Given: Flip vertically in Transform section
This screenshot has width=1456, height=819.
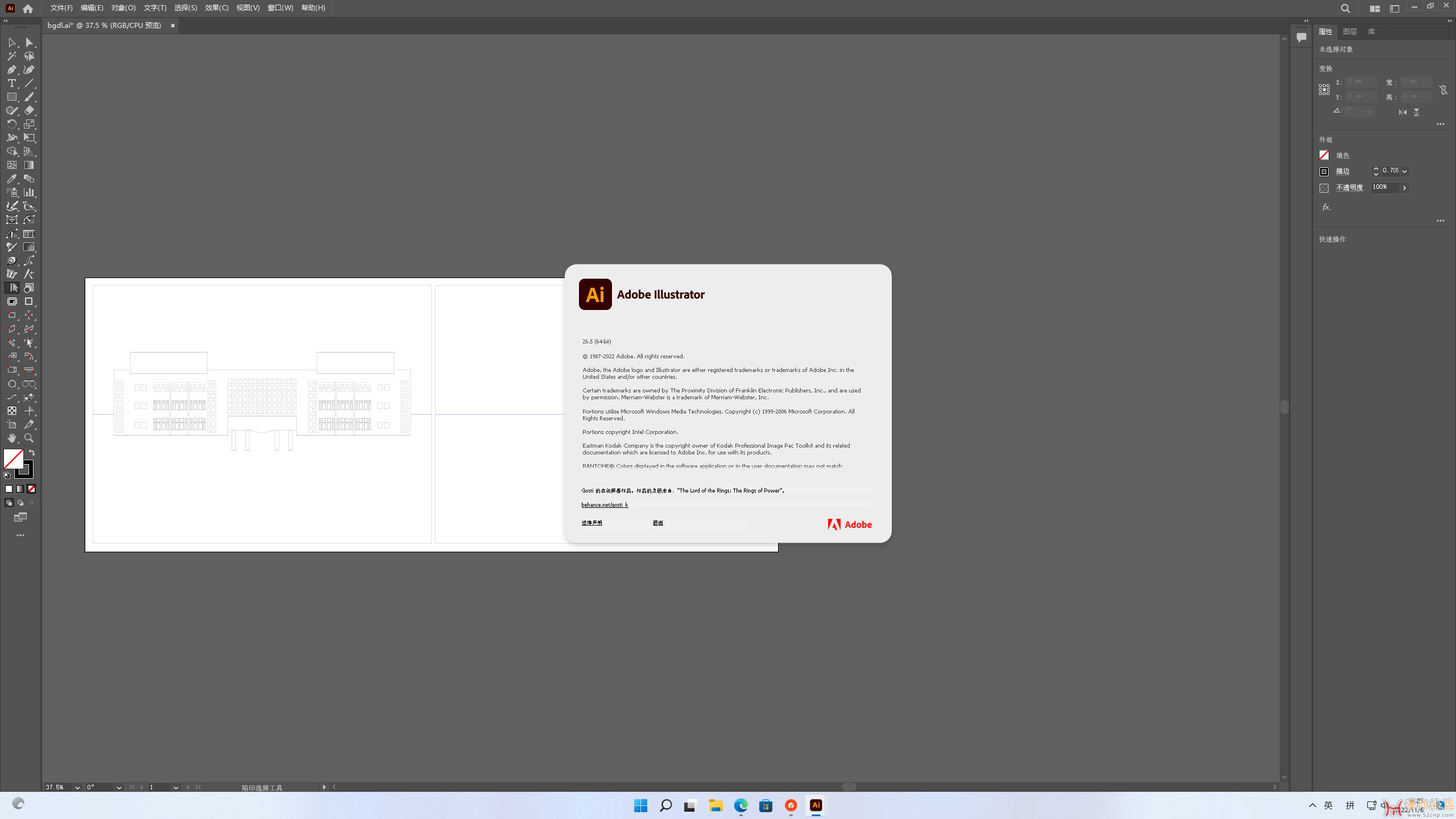Looking at the screenshot, I should 1417,112.
